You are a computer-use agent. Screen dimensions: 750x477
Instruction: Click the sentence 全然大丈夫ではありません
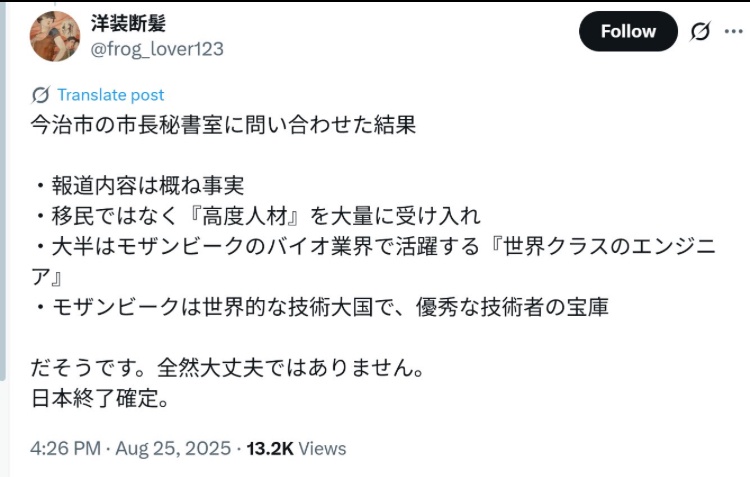tap(290, 368)
